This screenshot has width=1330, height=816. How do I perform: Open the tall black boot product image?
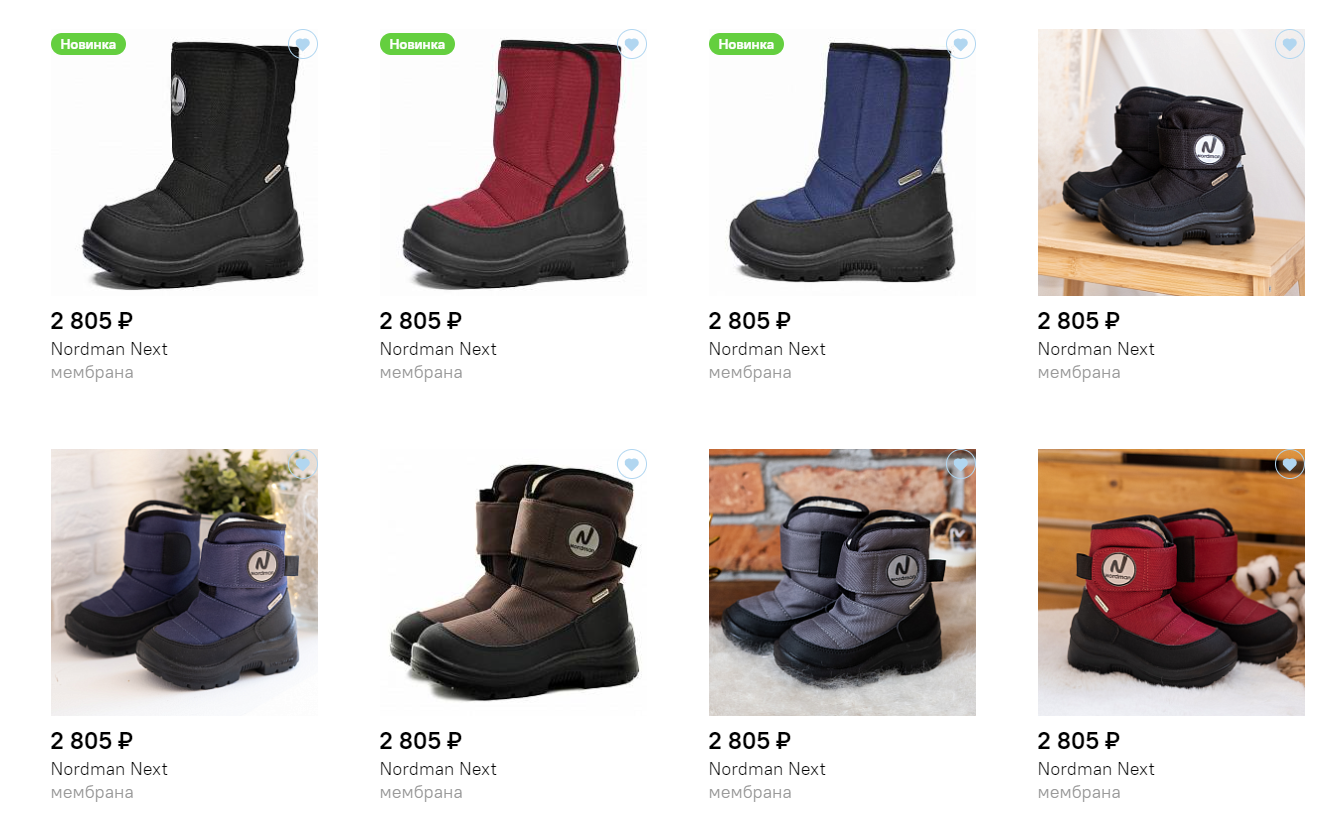click(x=184, y=162)
